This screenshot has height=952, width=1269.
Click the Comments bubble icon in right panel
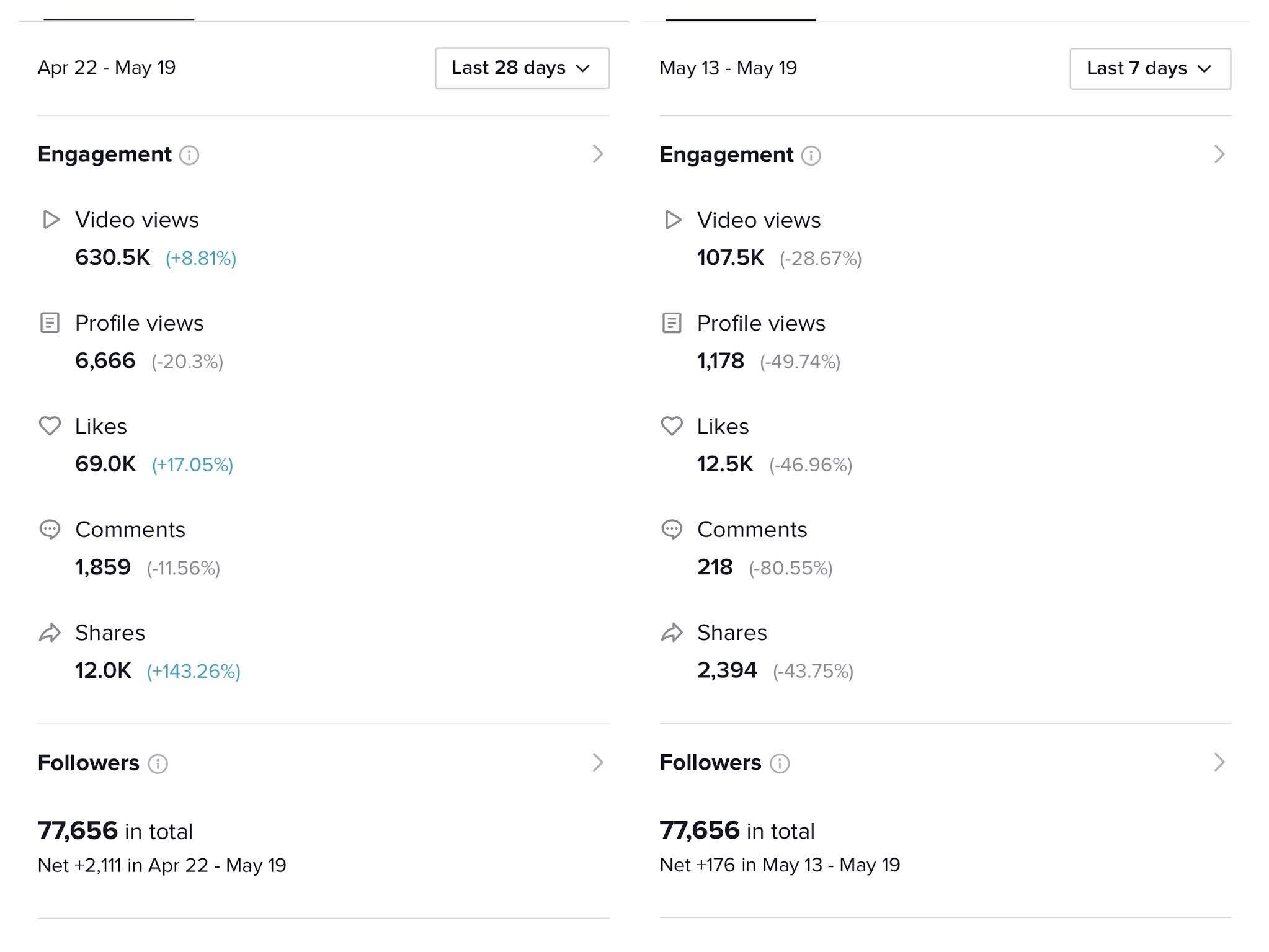click(672, 529)
